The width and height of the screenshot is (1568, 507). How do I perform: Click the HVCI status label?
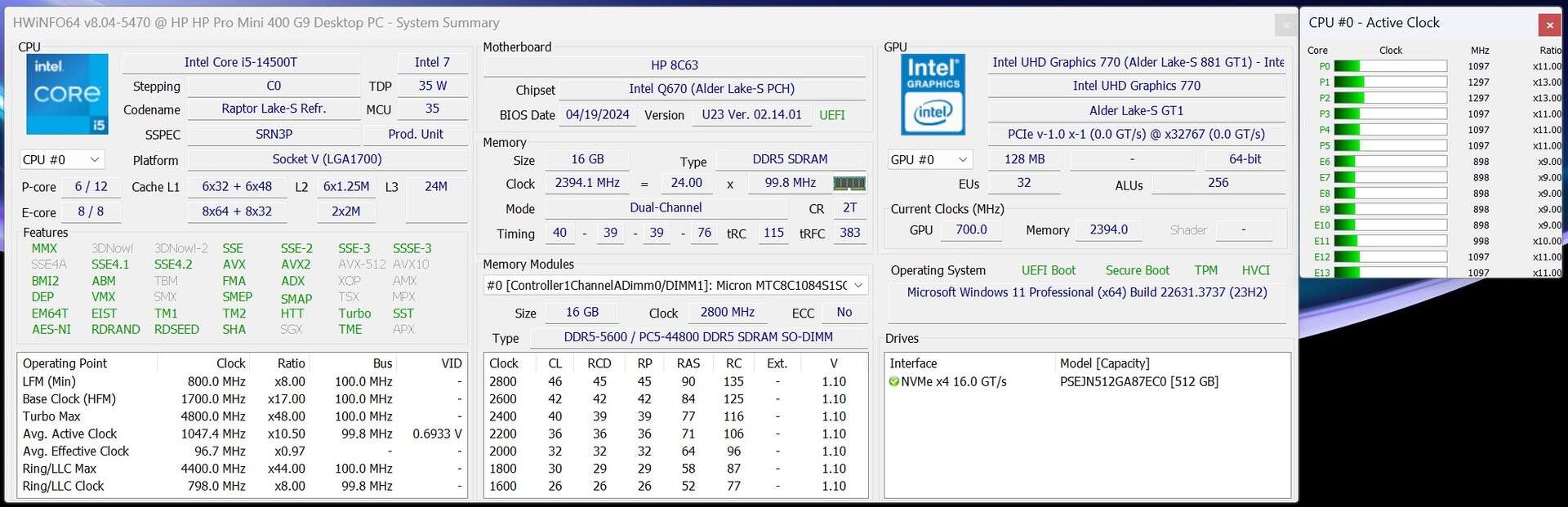[1256, 270]
